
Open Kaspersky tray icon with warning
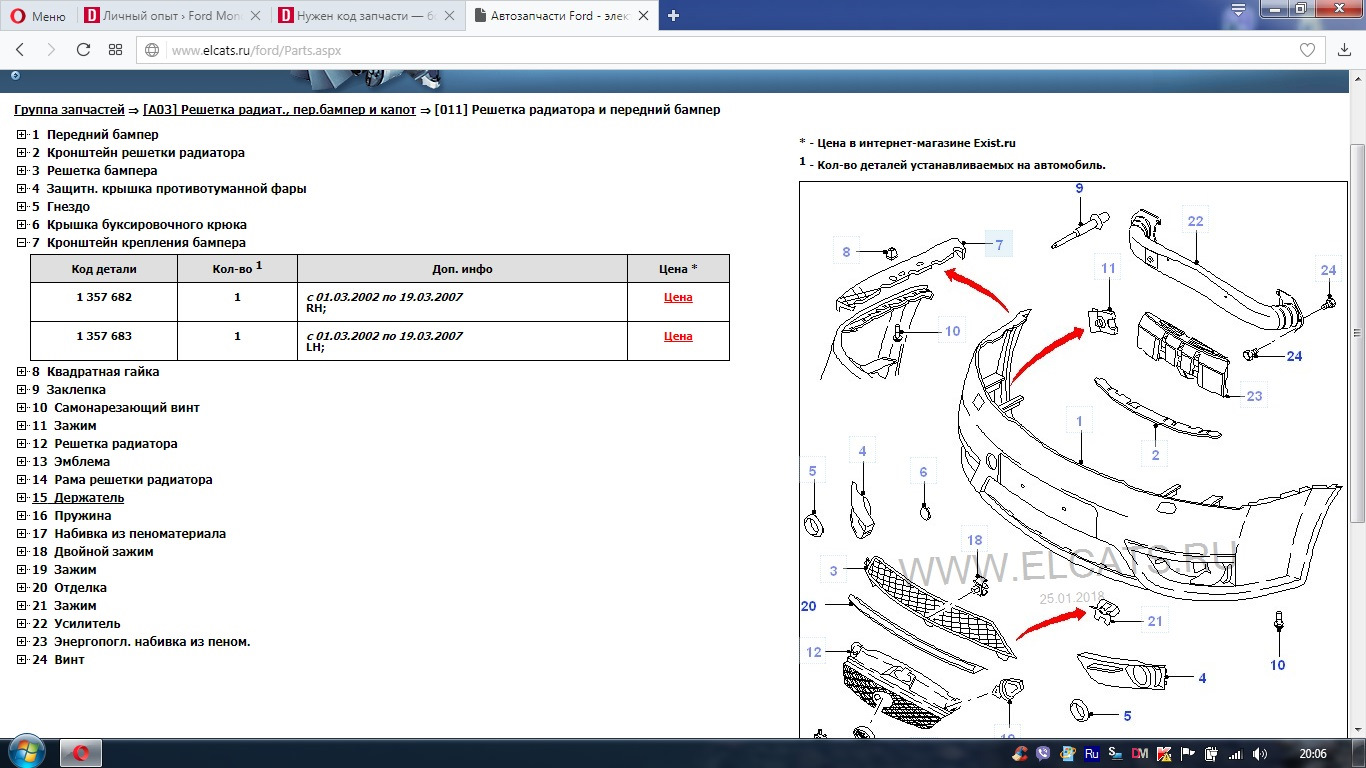click(x=1163, y=754)
